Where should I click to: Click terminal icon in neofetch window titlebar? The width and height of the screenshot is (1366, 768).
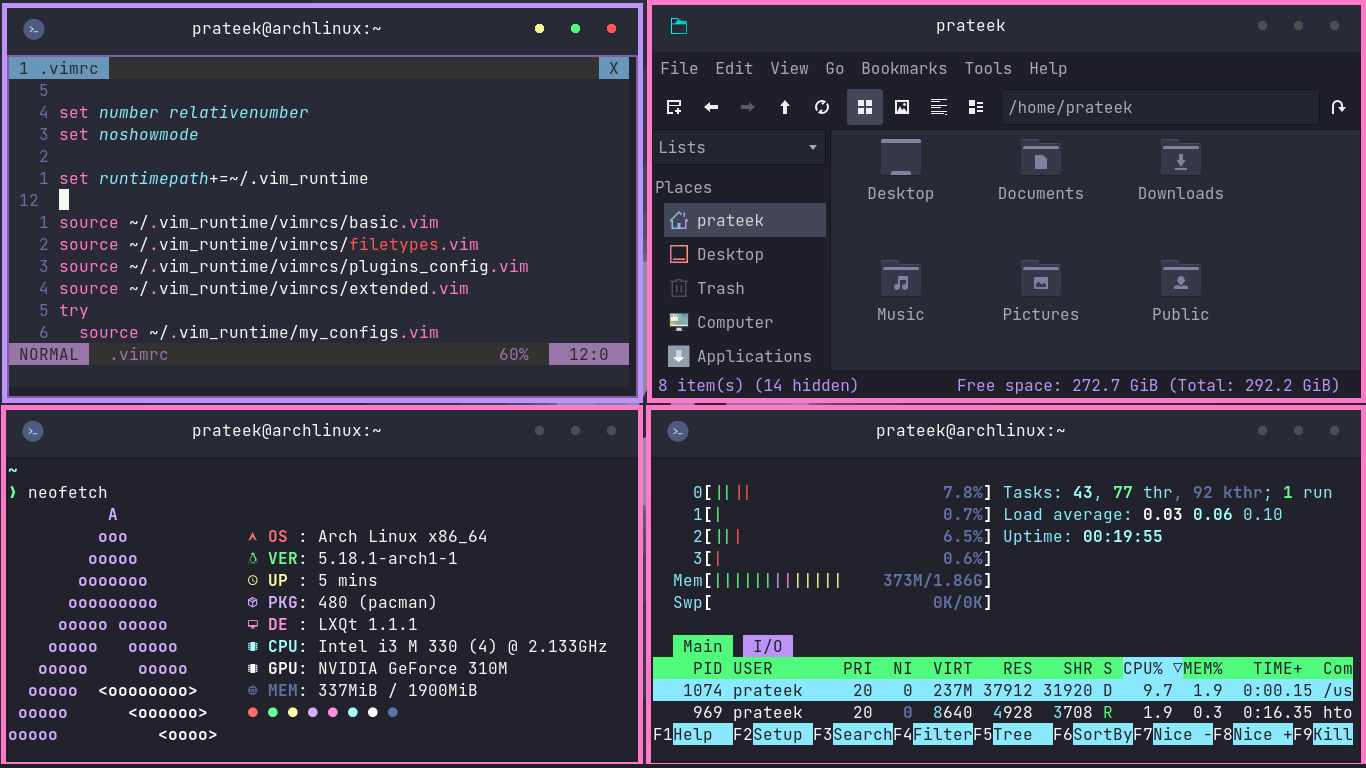click(x=34, y=431)
